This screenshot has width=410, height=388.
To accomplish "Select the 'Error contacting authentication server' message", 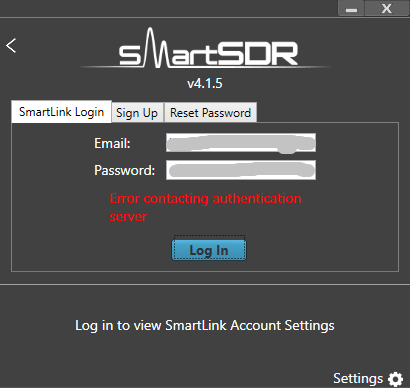I will tap(206, 207).
